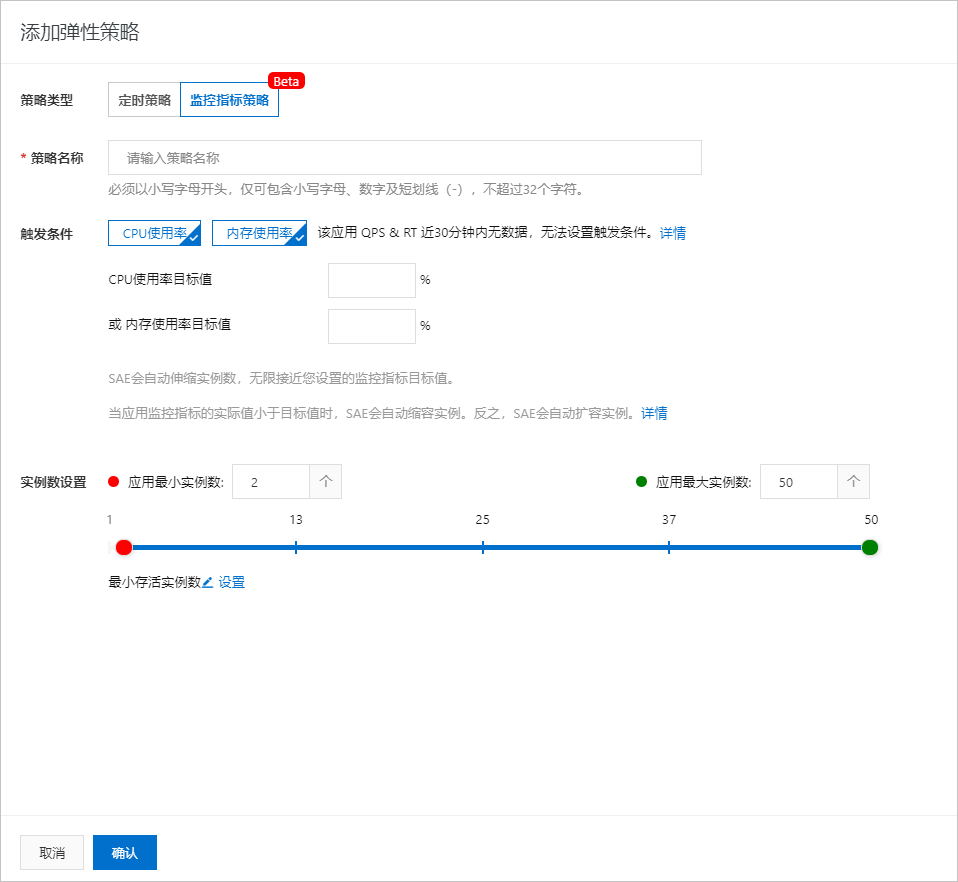Click the pencil edit icon beside 最小存活实例数

[x=208, y=583]
